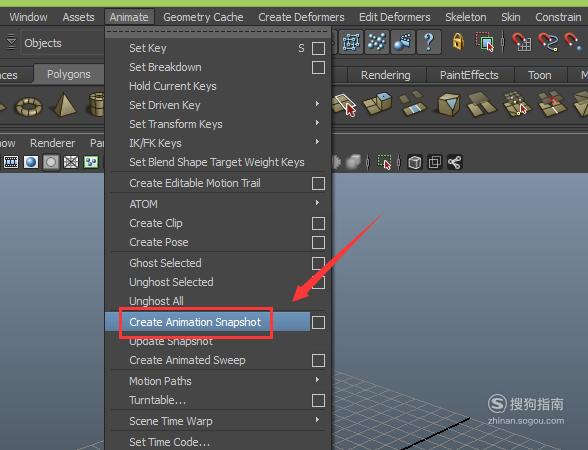
Task: Expand Scene Time Warp submenu
Action: click(x=317, y=419)
